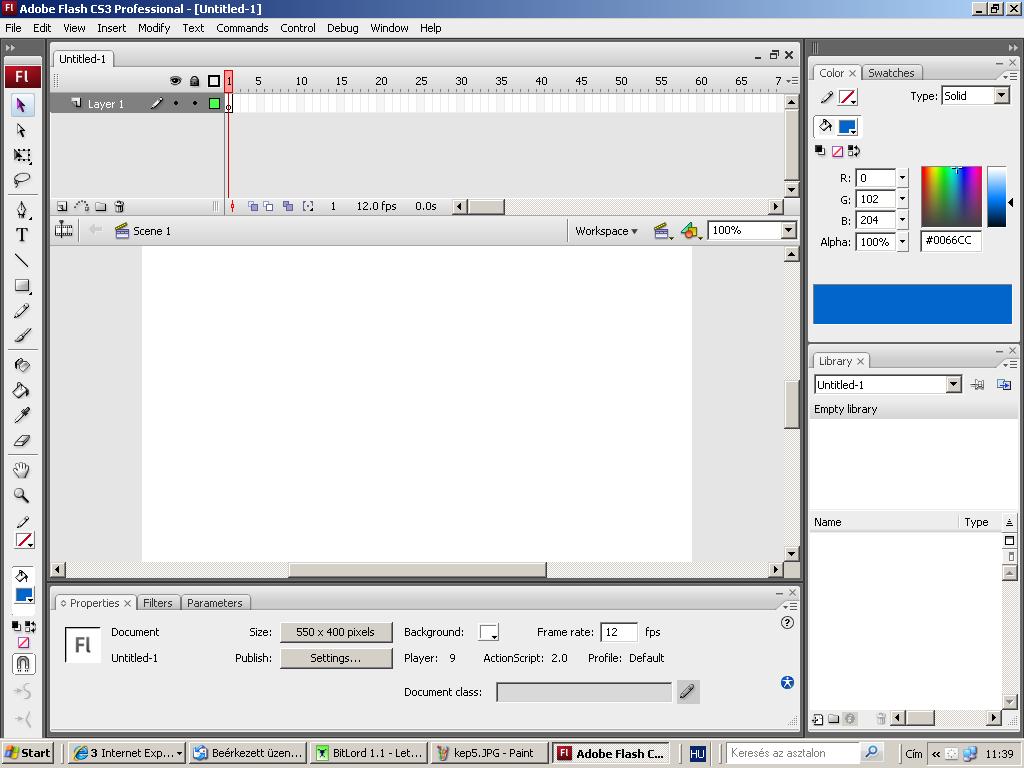This screenshot has width=1024, height=768.
Task: Select the Zoom magnifier tool
Action: 22,496
